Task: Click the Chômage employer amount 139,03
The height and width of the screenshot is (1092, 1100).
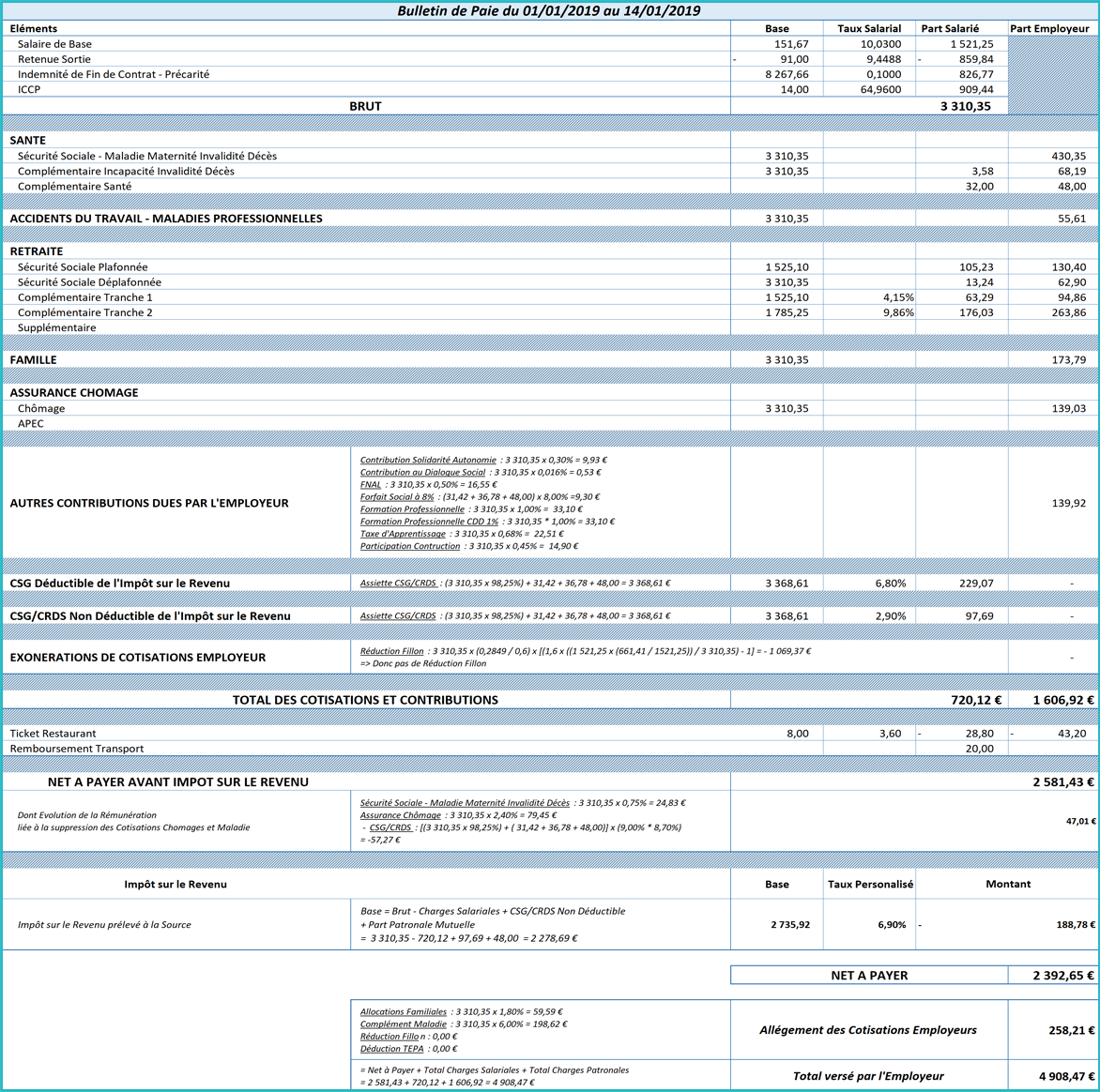Action: point(1068,408)
